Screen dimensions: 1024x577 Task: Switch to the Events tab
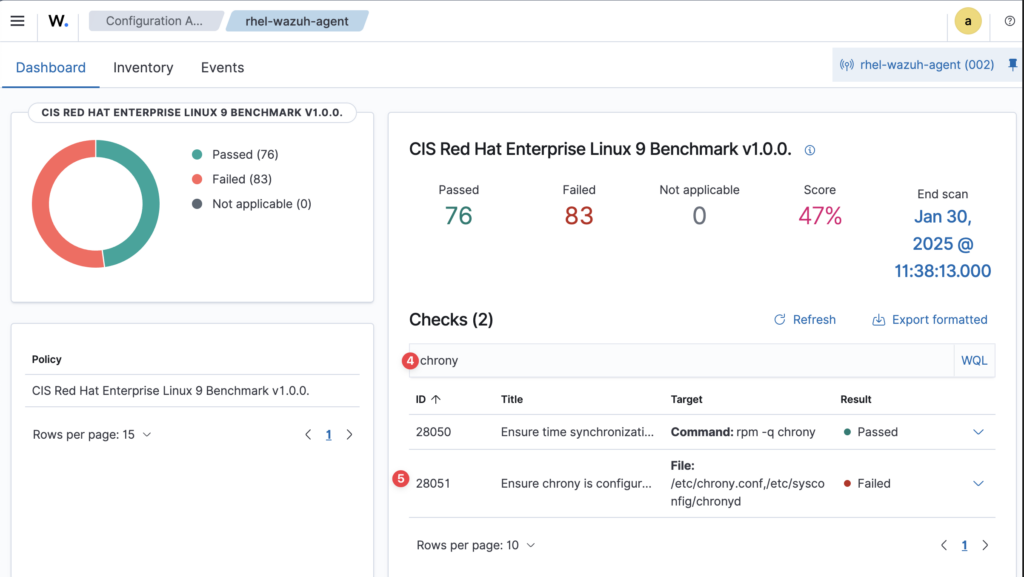[223, 67]
